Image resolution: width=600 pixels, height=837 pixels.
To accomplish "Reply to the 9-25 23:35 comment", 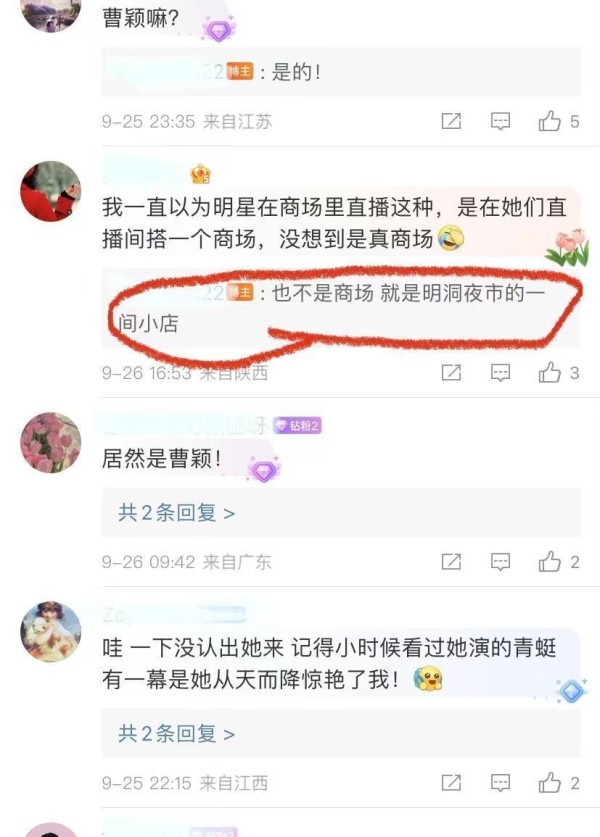I will 500,121.
